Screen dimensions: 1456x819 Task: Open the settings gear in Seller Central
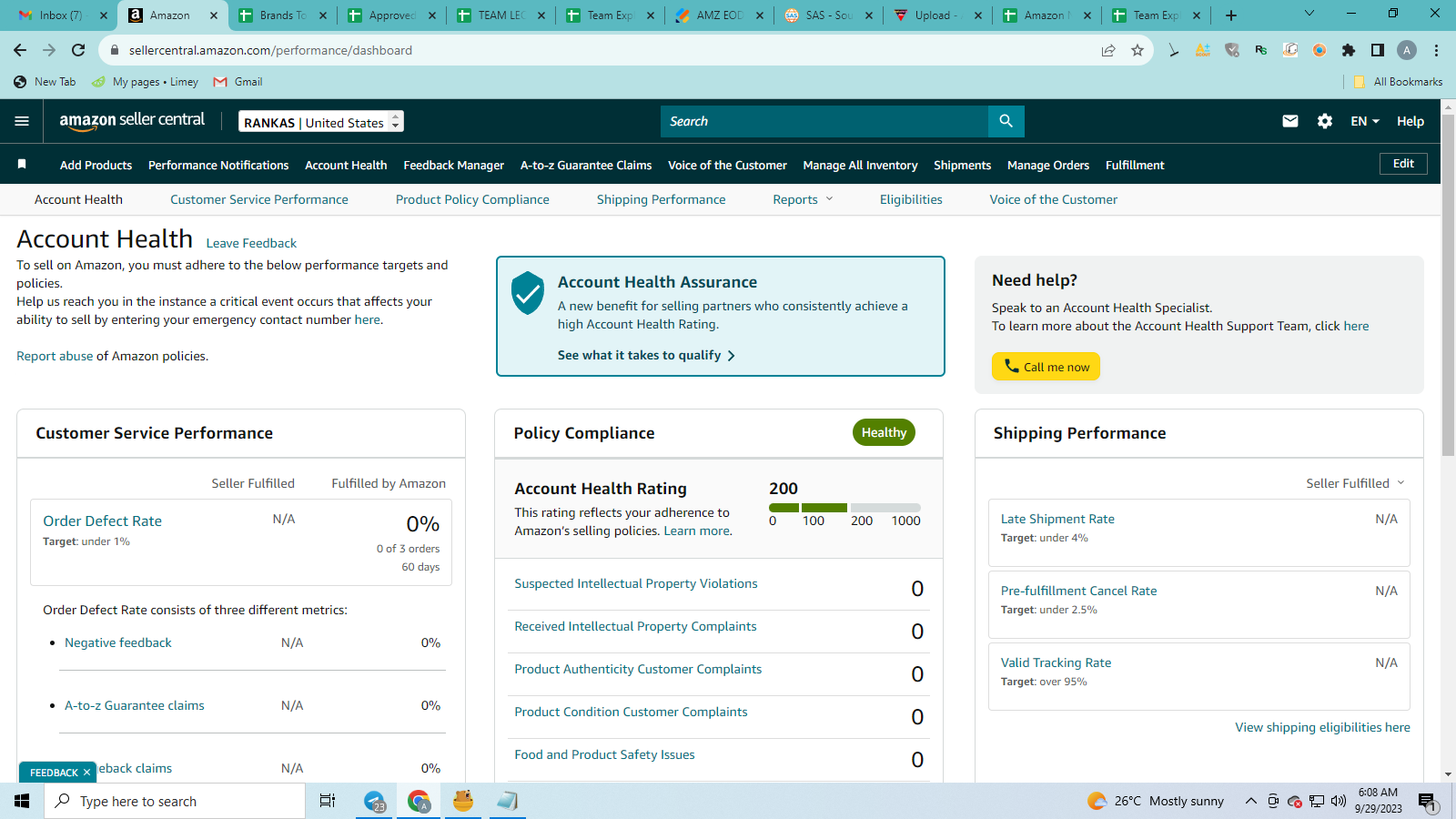pyautogui.click(x=1325, y=121)
